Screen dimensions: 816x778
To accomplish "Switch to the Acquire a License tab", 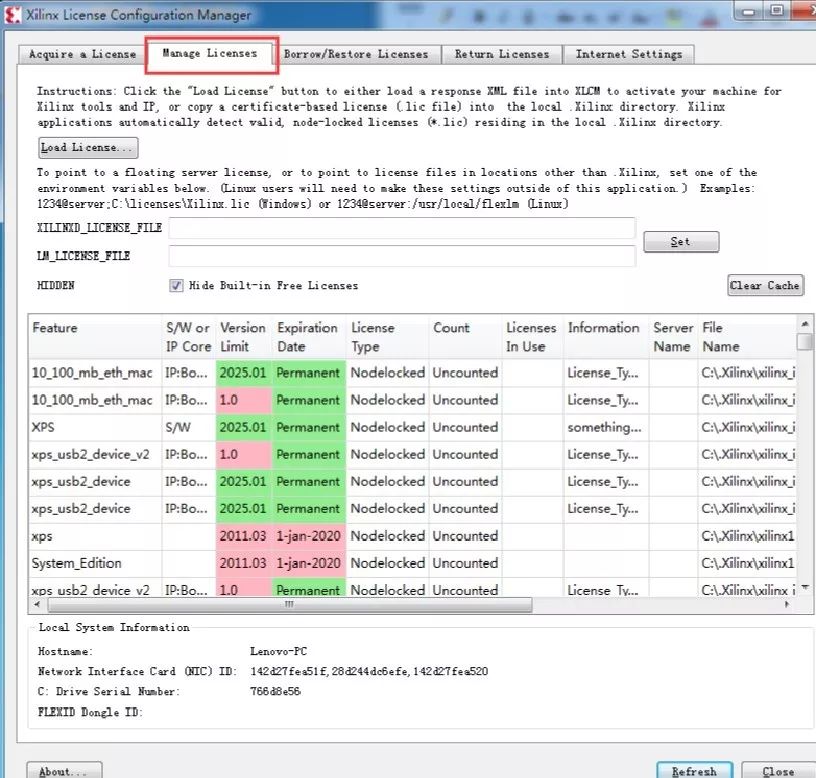I will pyautogui.click(x=82, y=54).
